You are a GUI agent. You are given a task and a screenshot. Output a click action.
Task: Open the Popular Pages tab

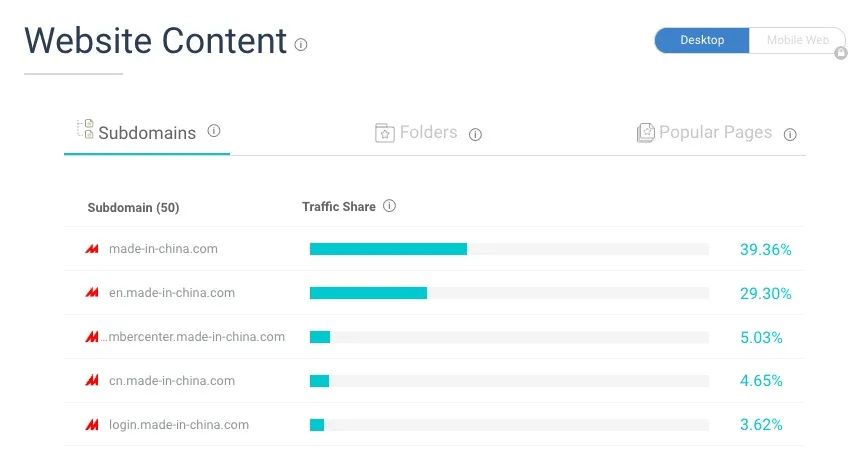[x=715, y=132]
